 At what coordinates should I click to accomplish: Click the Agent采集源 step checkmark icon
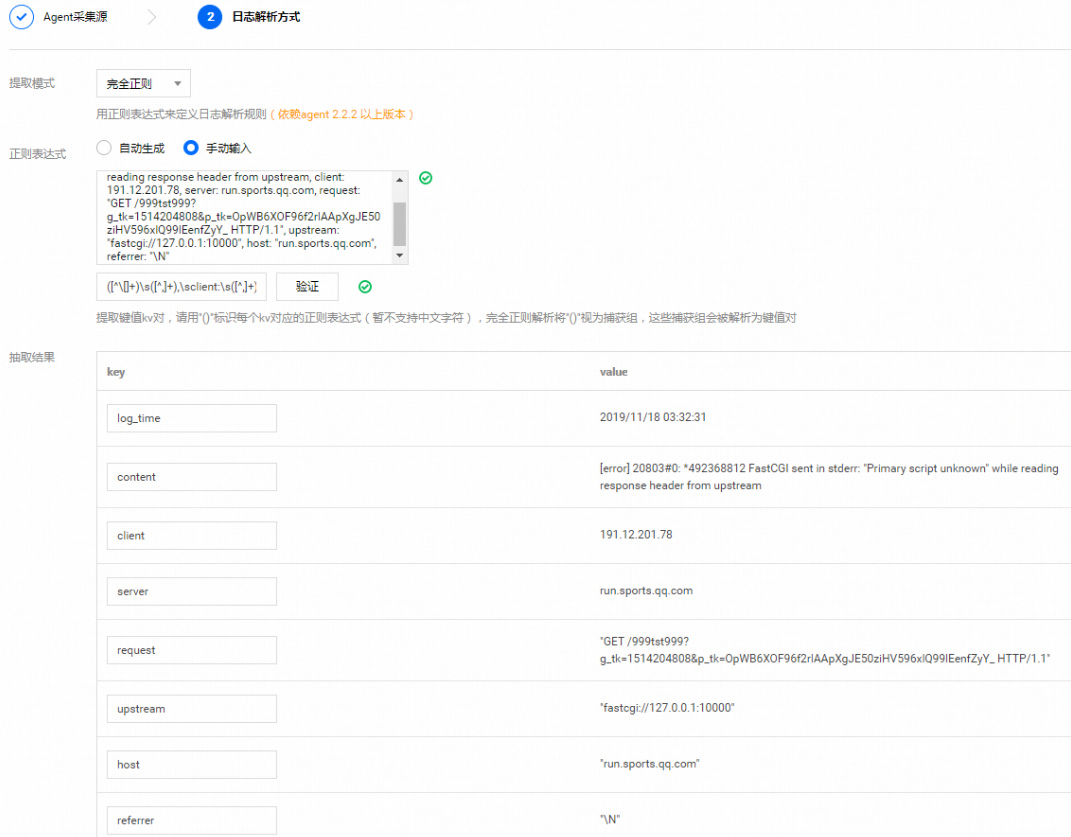pyautogui.click(x=21, y=17)
